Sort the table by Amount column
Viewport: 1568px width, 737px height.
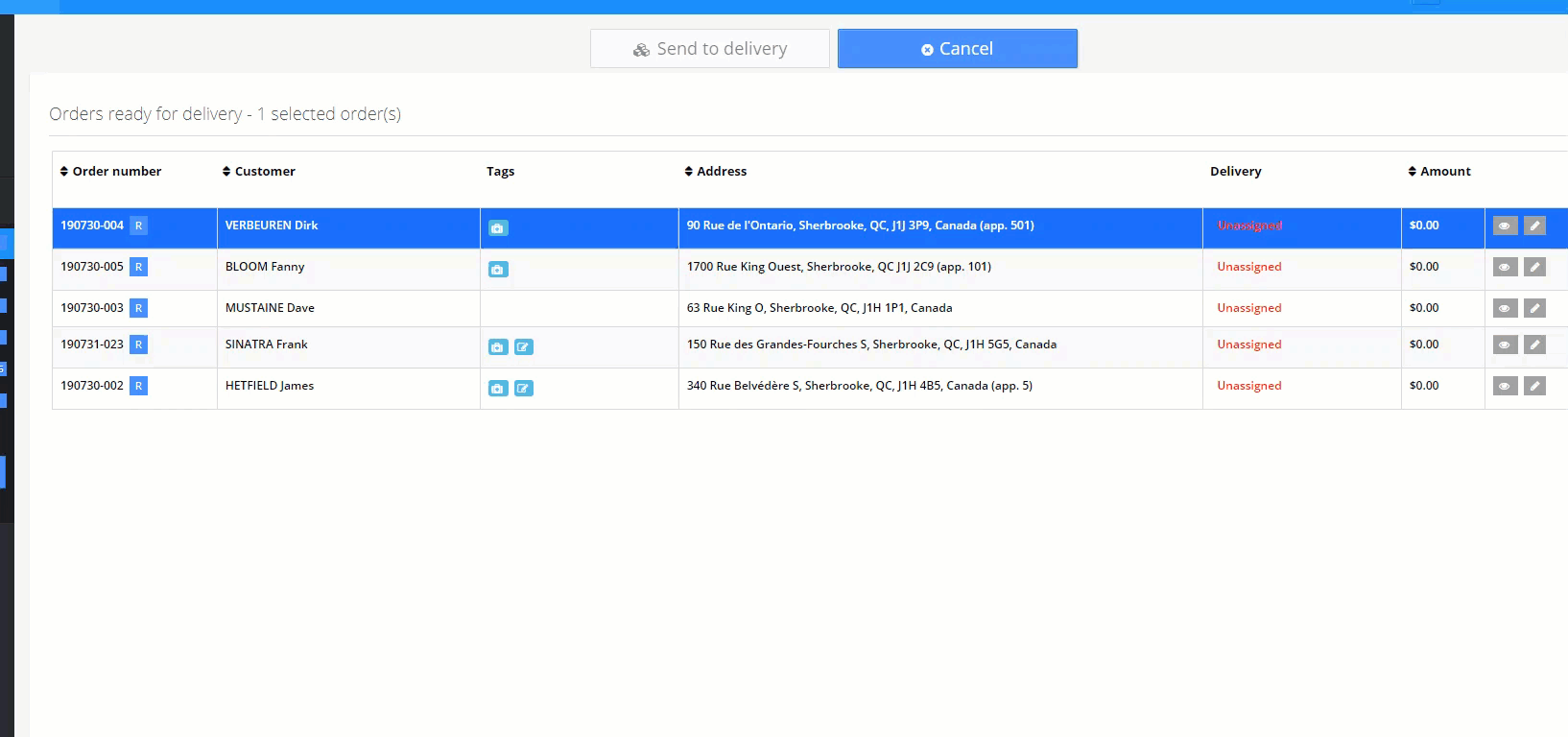pyautogui.click(x=1439, y=172)
